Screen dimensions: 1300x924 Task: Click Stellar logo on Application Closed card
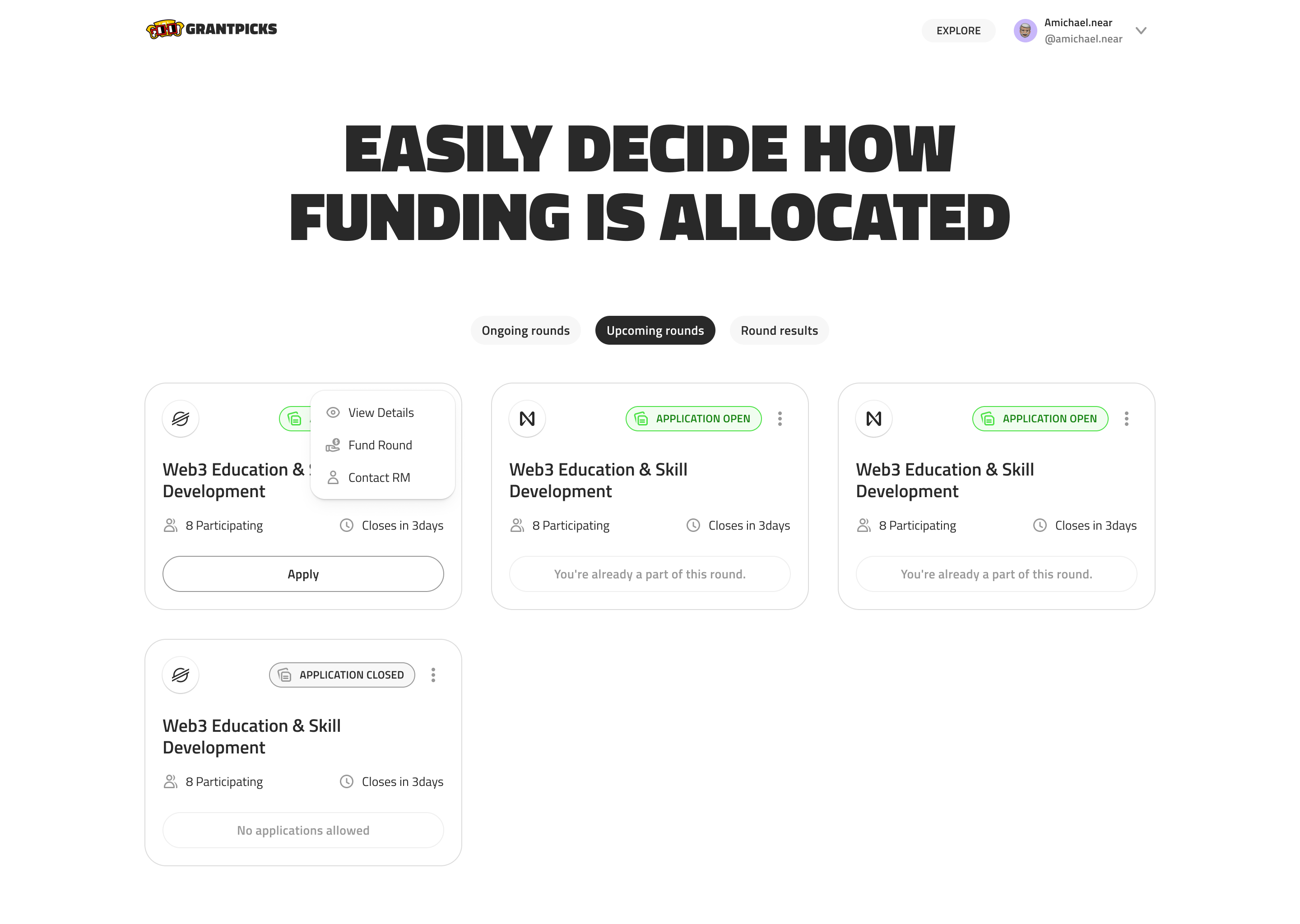181,675
